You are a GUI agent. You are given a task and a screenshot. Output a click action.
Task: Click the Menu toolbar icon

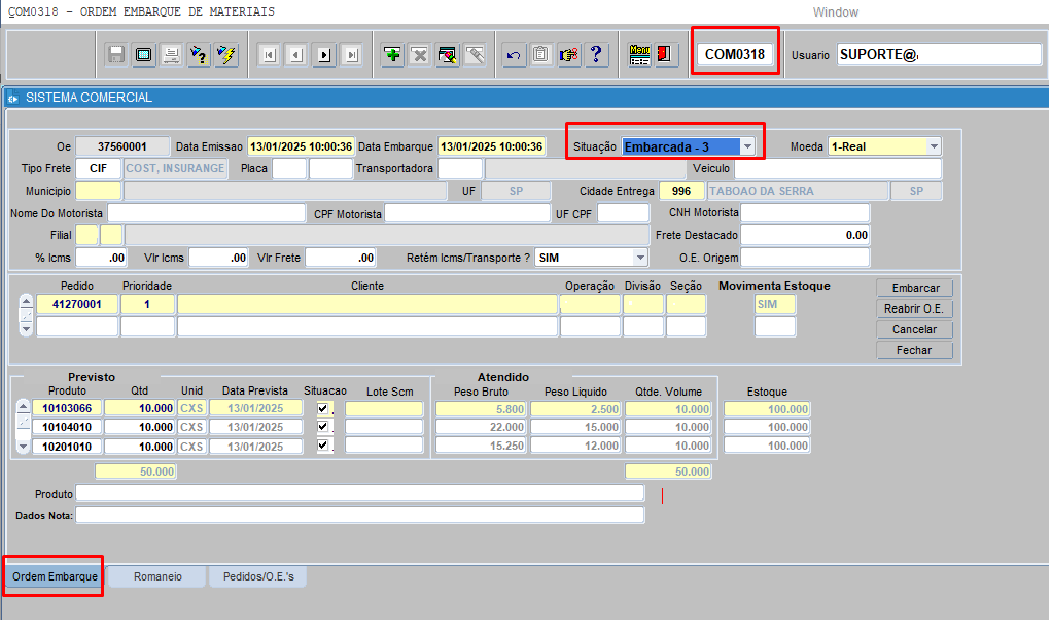point(640,55)
